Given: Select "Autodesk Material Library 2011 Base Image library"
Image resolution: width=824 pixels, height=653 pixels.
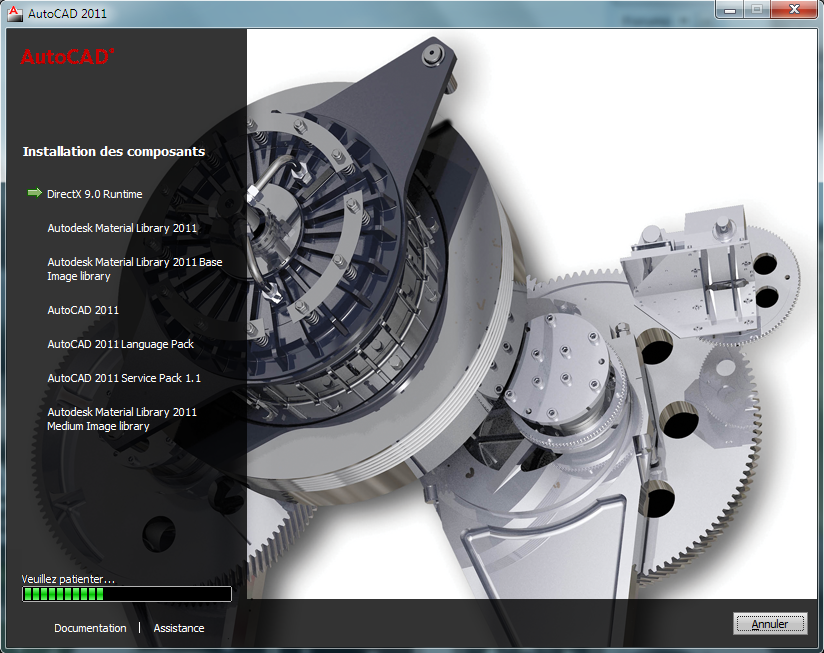Looking at the screenshot, I should click(x=135, y=269).
